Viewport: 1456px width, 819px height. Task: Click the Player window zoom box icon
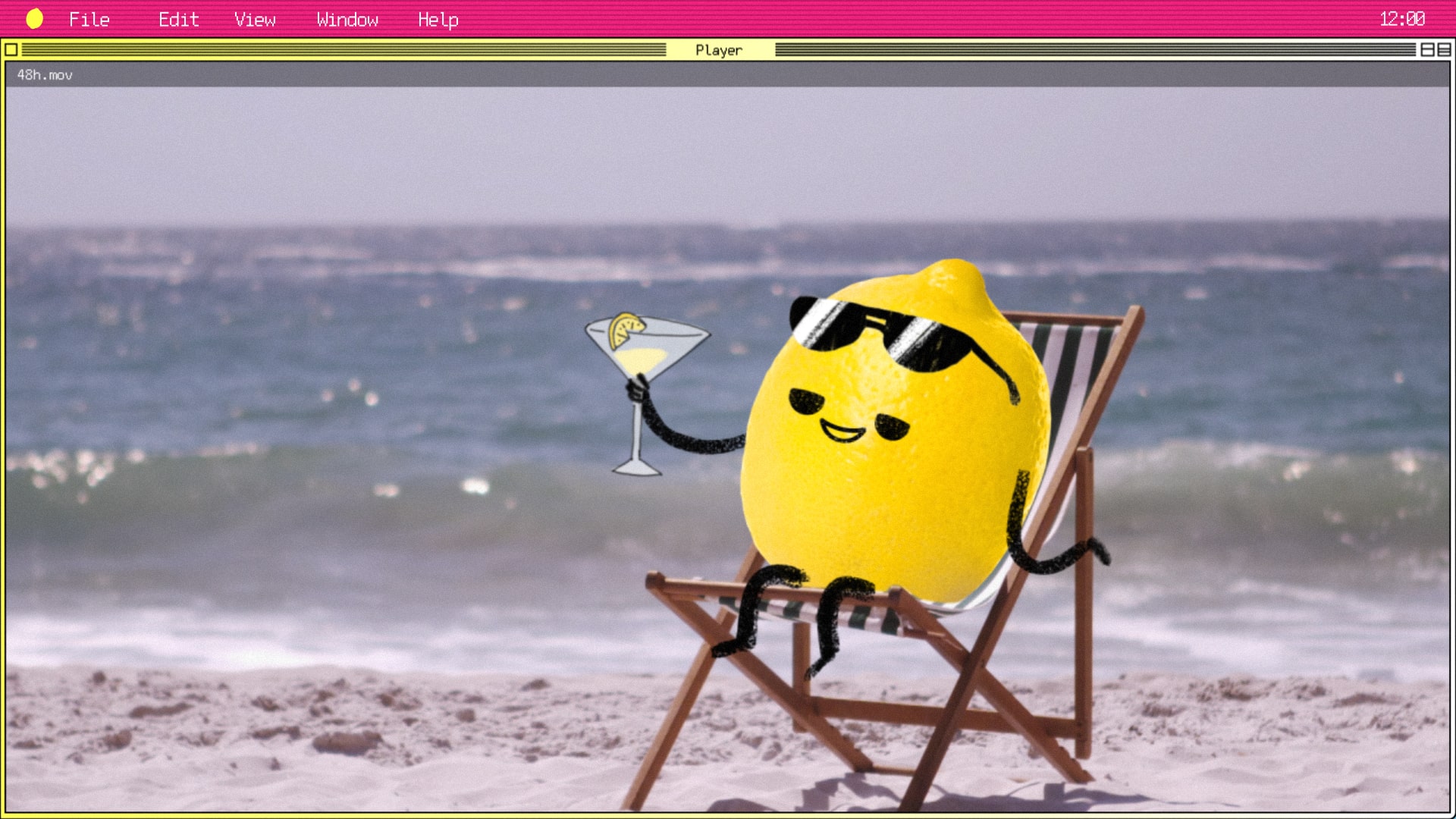pos(1427,50)
